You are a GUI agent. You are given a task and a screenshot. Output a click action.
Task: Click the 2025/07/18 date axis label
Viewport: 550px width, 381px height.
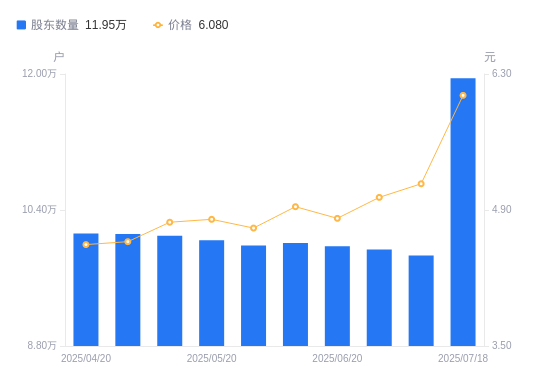(x=463, y=358)
